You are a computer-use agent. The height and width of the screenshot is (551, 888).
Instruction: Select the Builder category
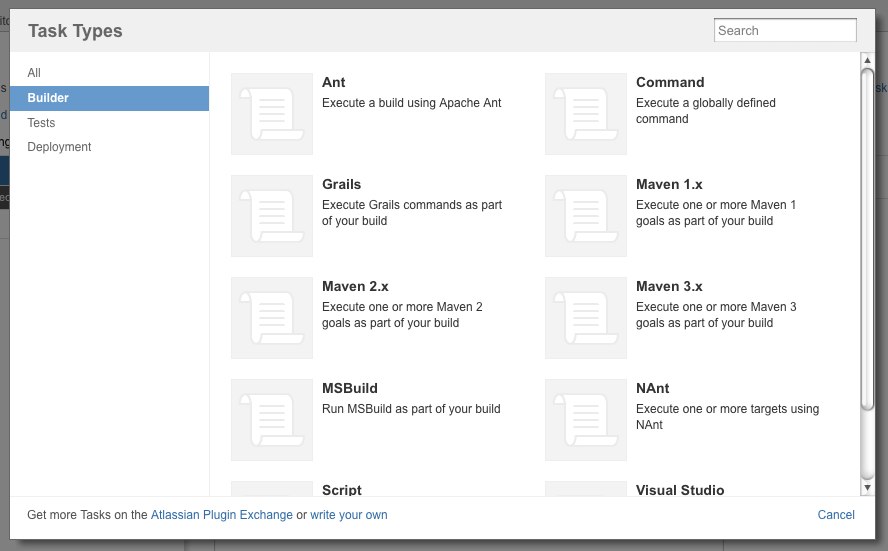109,98
